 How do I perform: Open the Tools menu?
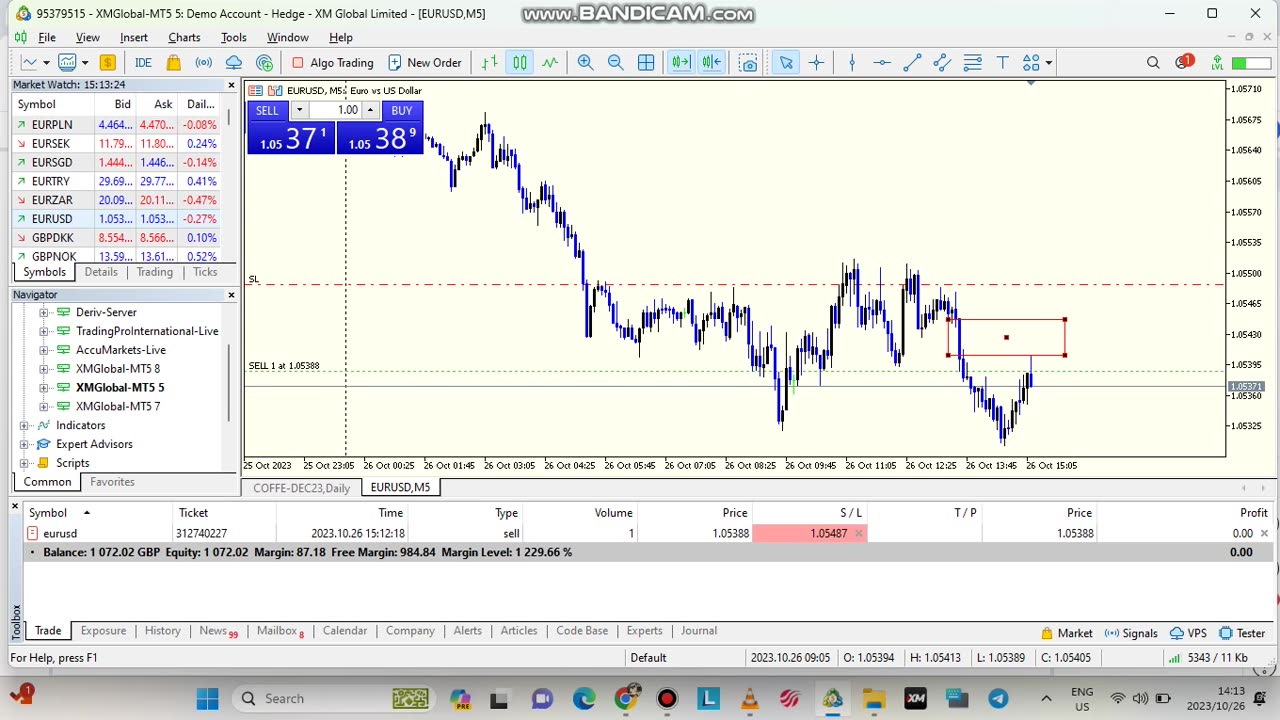(x=234, y=37)
